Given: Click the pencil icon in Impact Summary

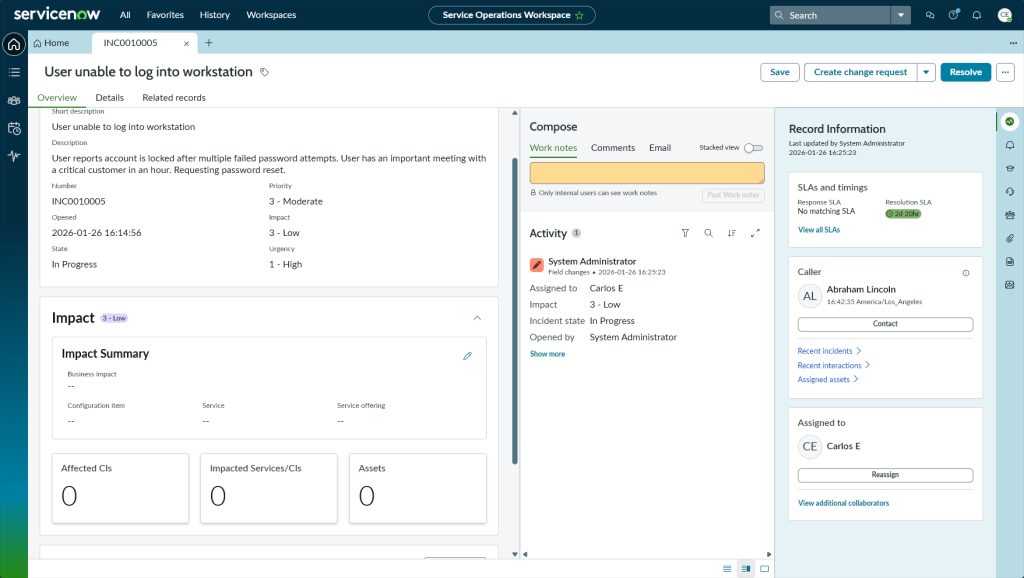Looking at the screenshot, I should tap(467, 356).
